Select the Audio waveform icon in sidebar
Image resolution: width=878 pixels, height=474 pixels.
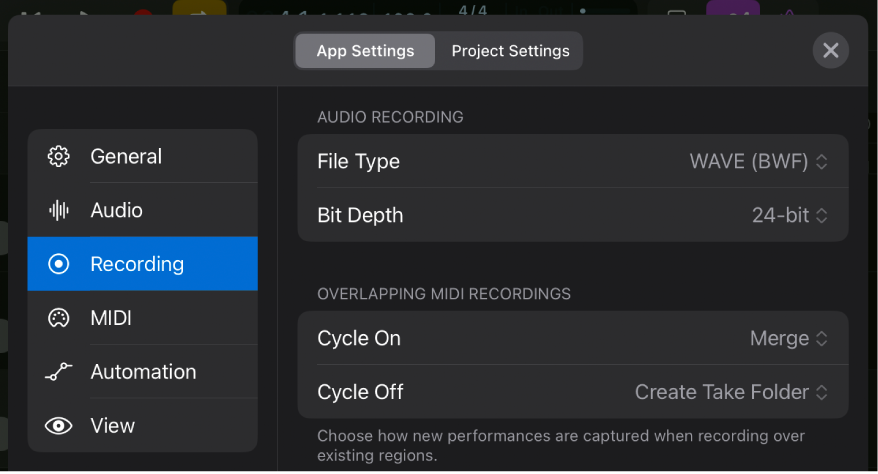[59, 210]
